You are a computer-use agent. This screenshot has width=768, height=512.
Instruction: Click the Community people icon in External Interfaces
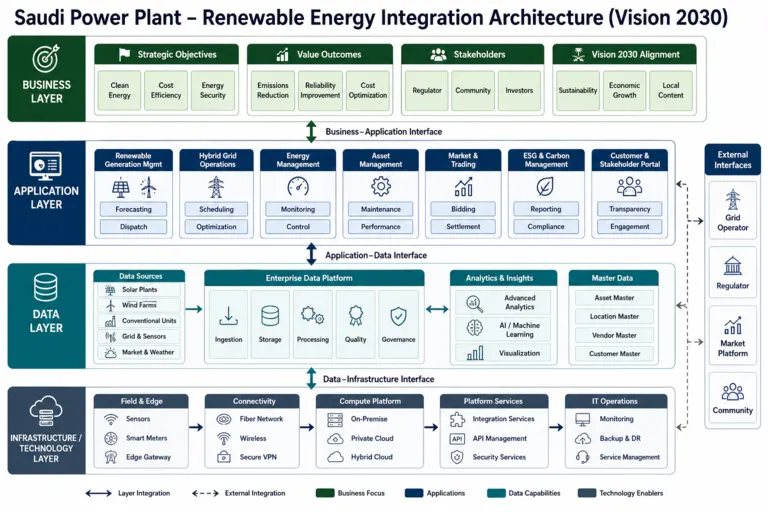pyautogui.click(x=733, y=392)
